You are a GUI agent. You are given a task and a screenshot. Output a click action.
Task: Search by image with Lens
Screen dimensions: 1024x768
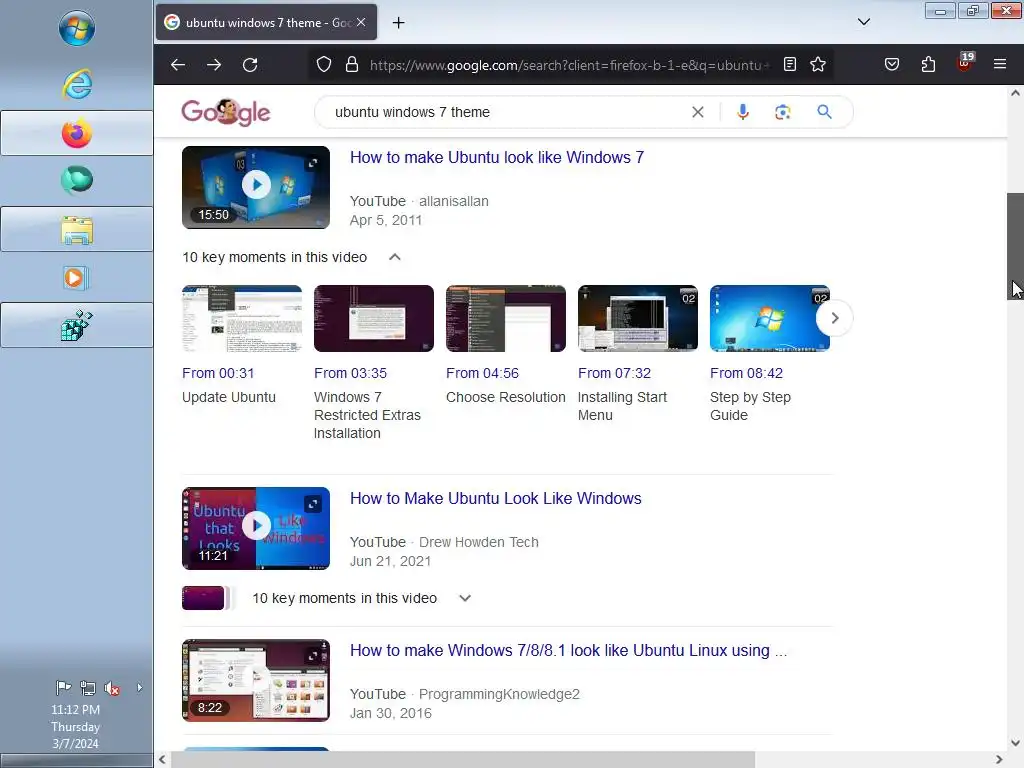782,112
